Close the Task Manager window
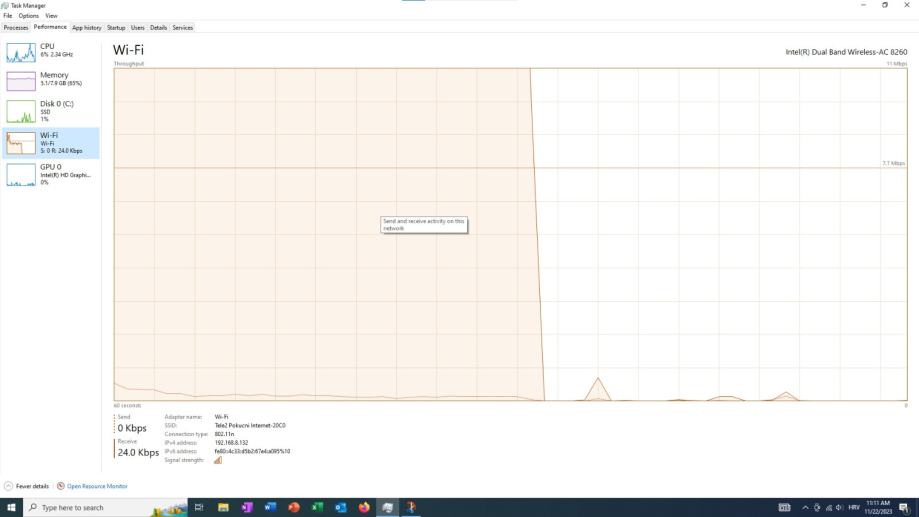This screenshot has width=919, height=517. tap(907, 5)
